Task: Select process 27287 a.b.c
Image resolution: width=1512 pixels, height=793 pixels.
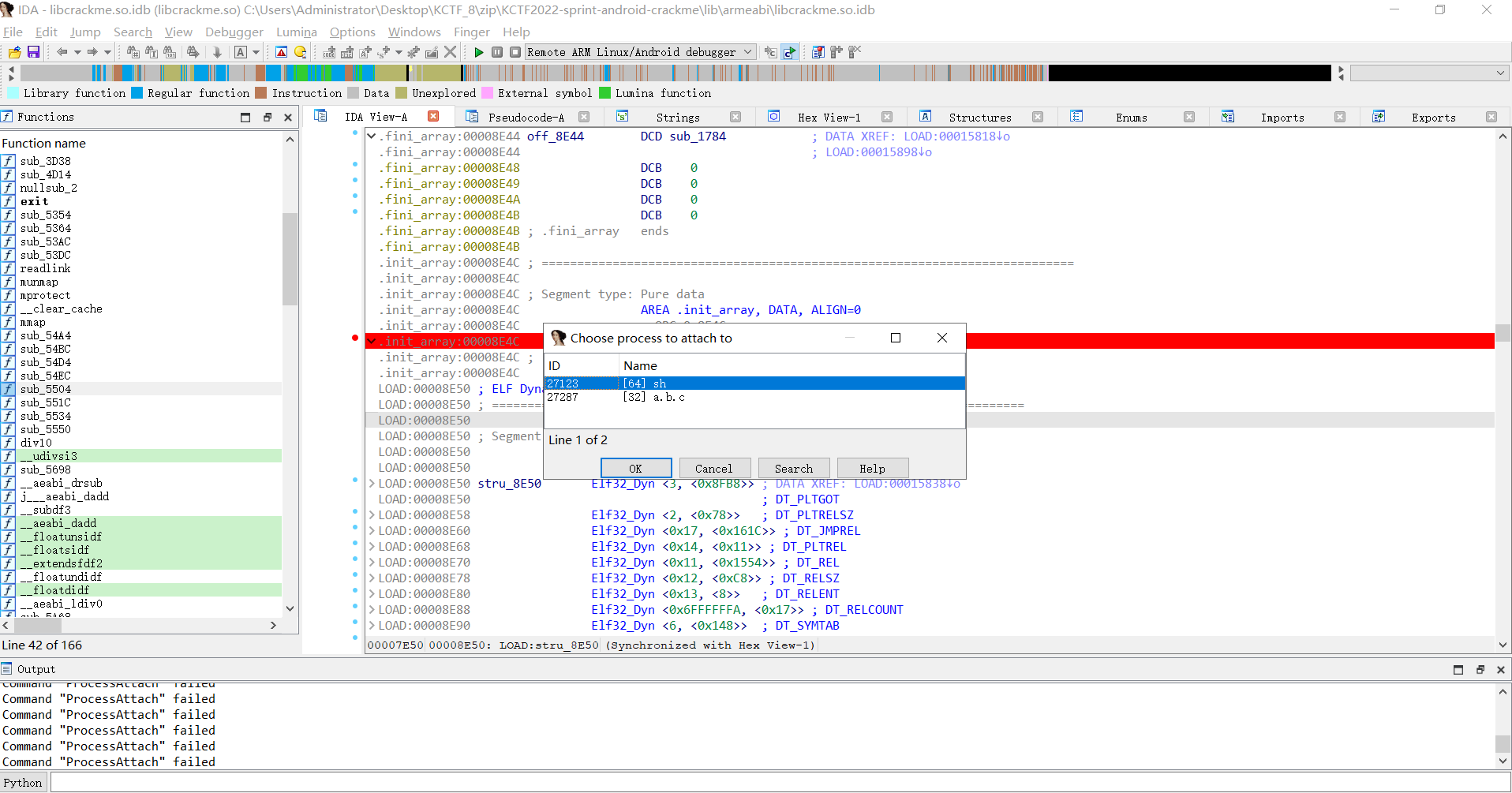Action: (x=754, y=397)
